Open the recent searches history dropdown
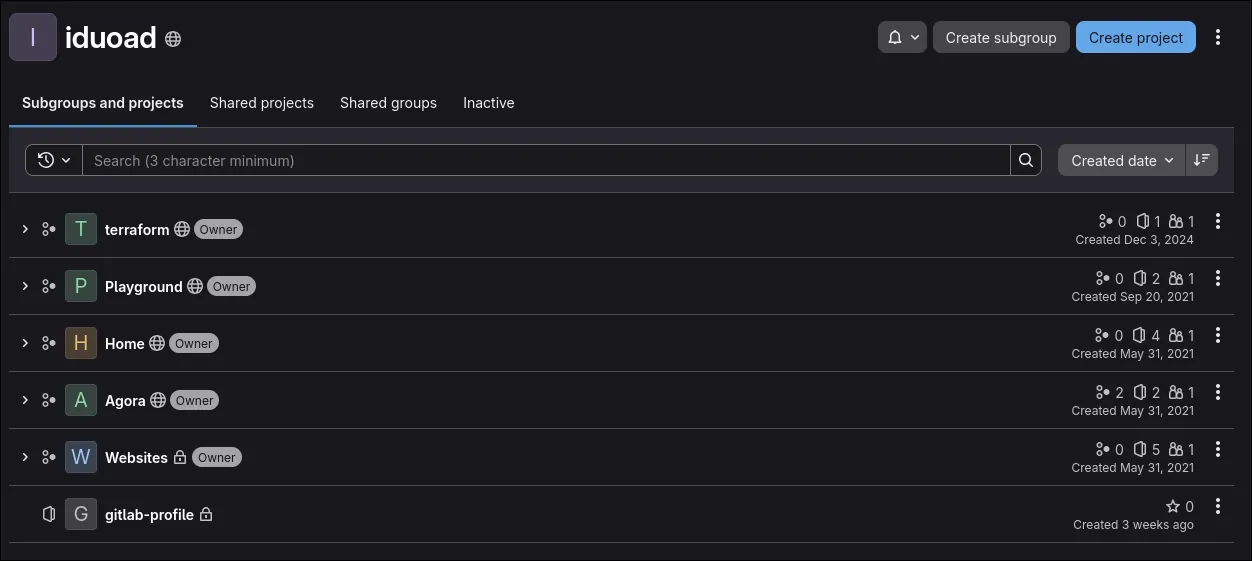Screen dimensions: 1252x561 (54, 160)
